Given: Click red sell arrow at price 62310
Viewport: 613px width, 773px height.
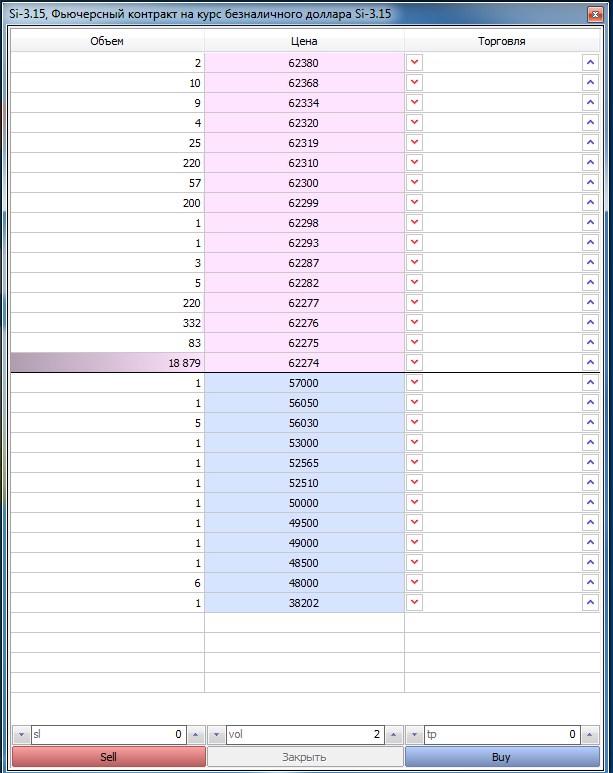Looking at the screenshot, I should 414,163.
